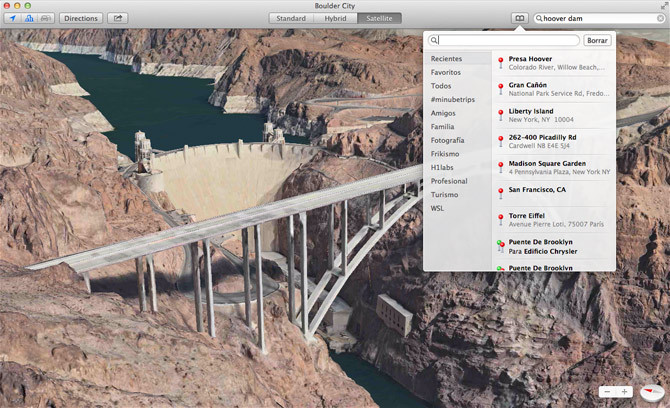Select Favoritos in the bookmarks sidebar
Image resolution: width=670 pixels, height=408 pixels.
tap(446, 73)
